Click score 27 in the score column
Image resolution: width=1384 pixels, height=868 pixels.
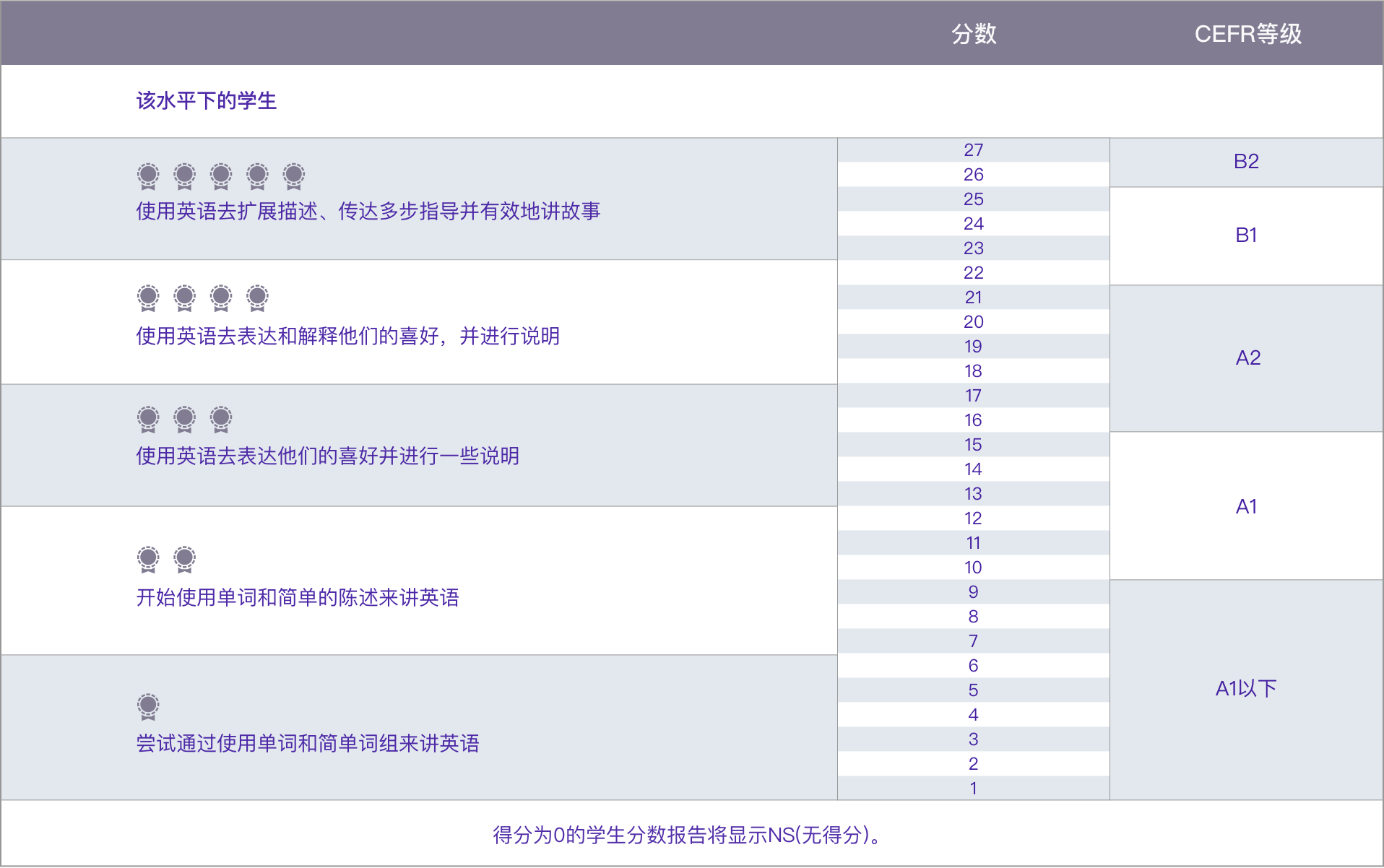[x=974, y=150]
